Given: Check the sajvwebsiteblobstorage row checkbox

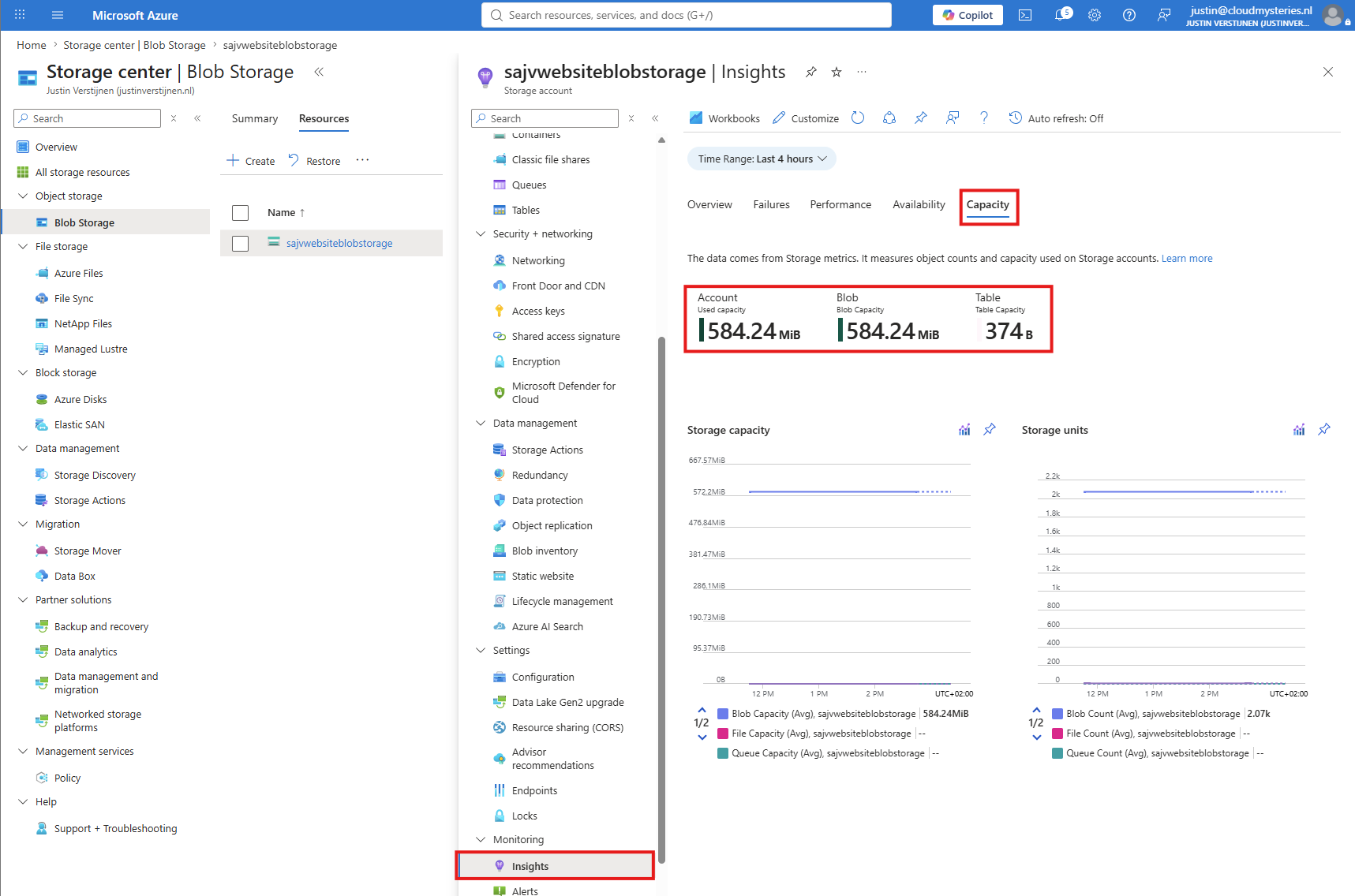Looking at the screenshot, I should [x=241, y=244].
